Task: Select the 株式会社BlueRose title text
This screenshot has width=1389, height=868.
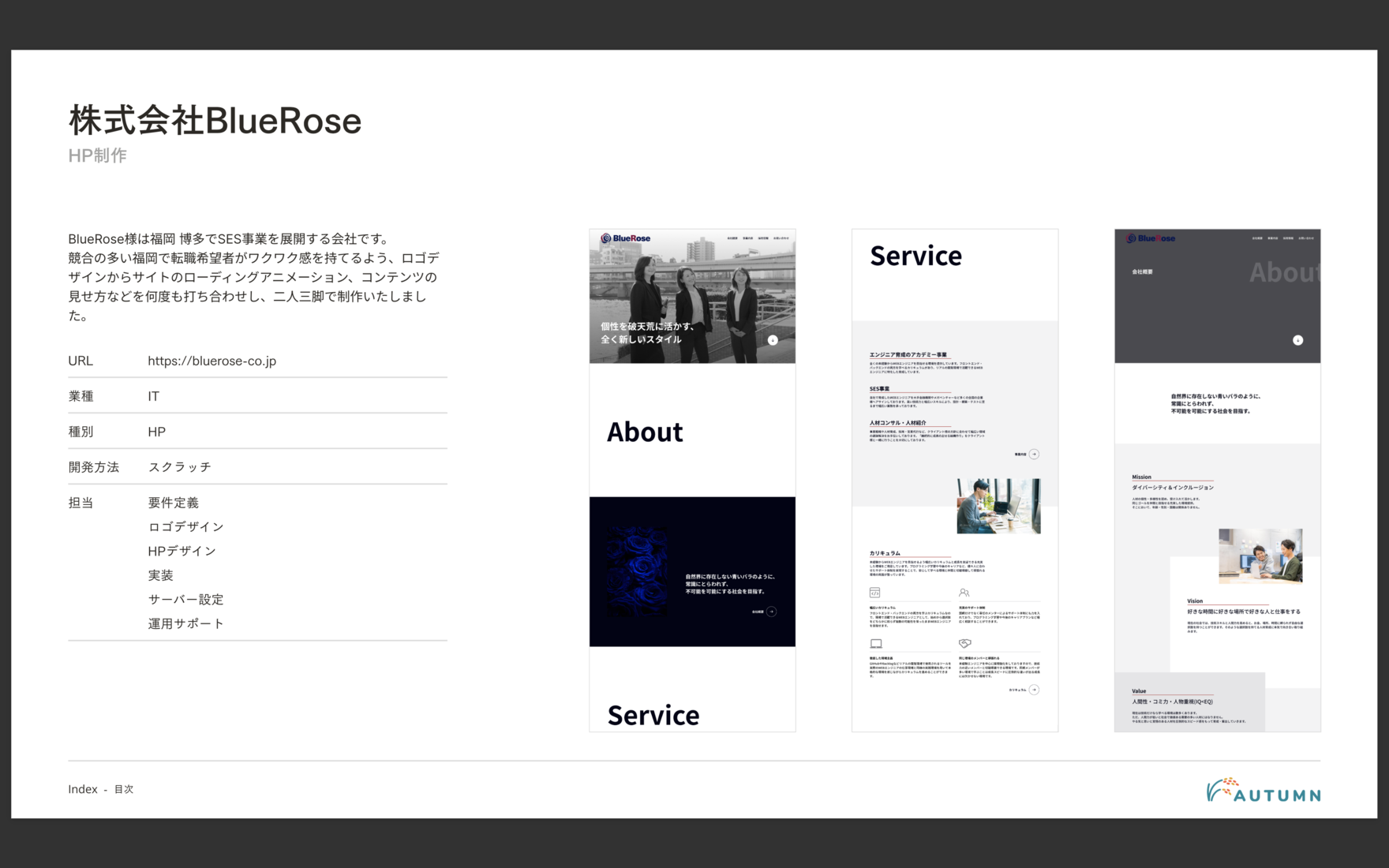Action: (215, 121)
